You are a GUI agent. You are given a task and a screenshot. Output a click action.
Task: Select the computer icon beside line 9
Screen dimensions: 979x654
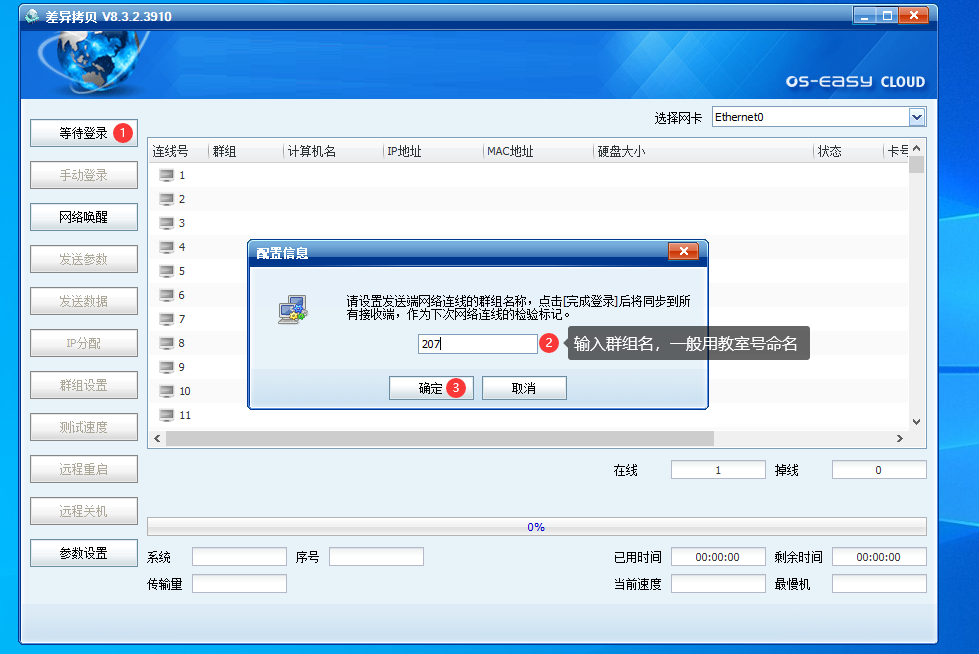[x=166, y=367]
